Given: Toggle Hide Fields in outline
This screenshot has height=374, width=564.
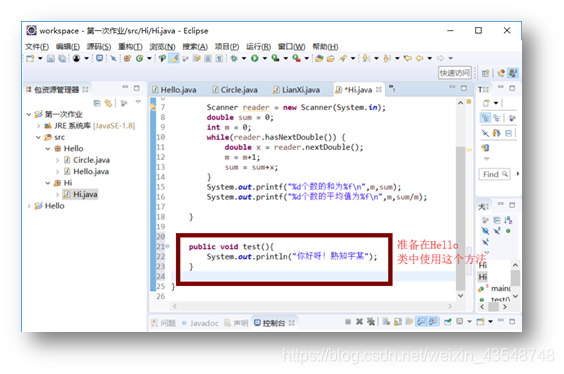Looking at the screenshot, I should coord(485,231).
